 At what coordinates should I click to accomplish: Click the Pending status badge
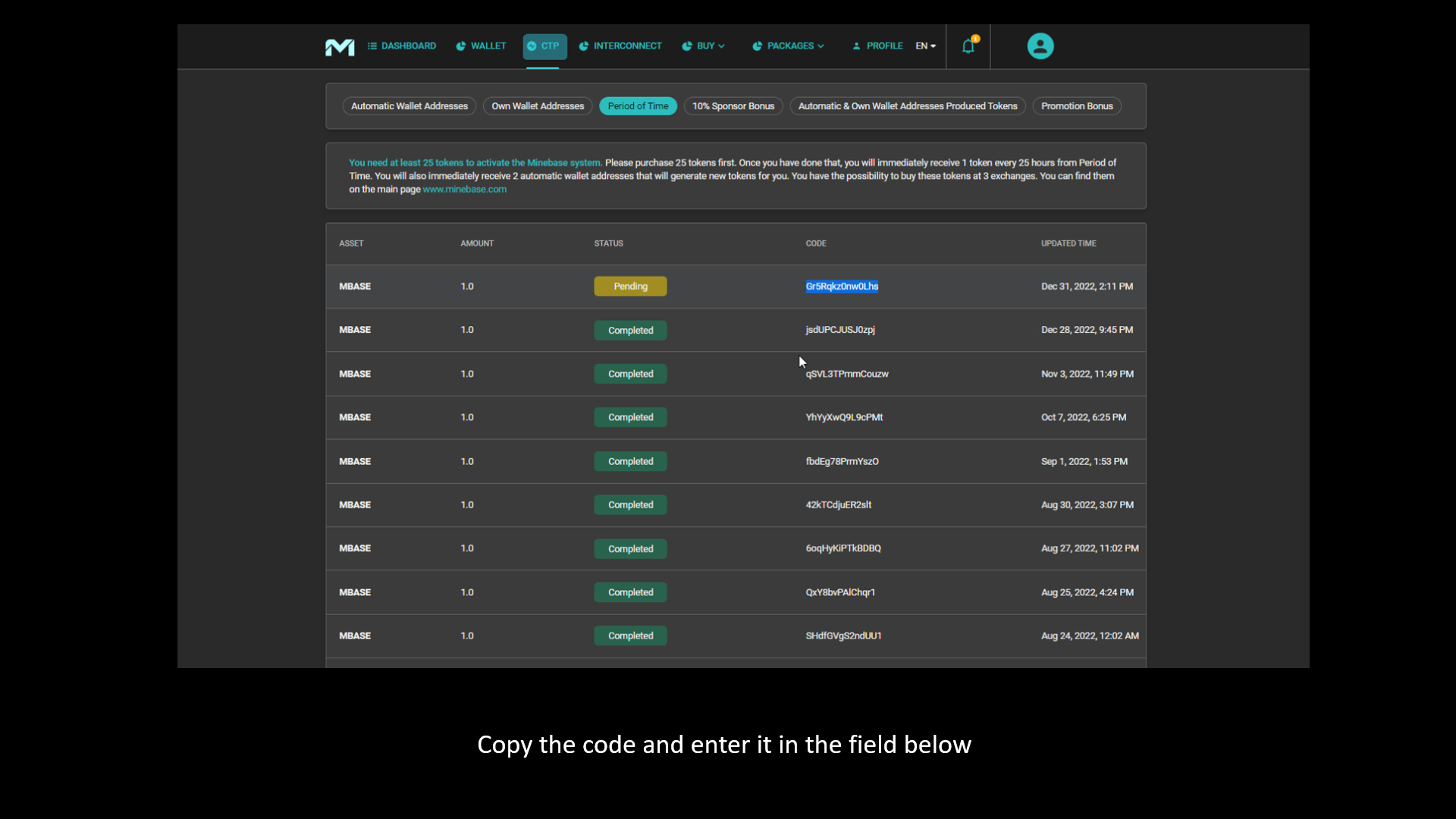coord(630,286)
